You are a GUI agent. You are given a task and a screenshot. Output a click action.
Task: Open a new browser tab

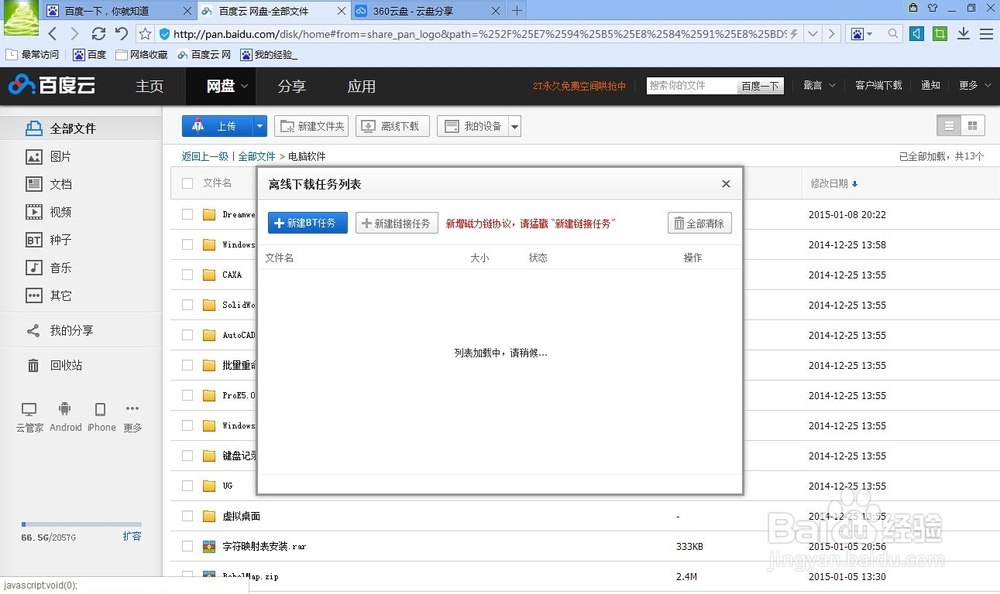[517, 11]
